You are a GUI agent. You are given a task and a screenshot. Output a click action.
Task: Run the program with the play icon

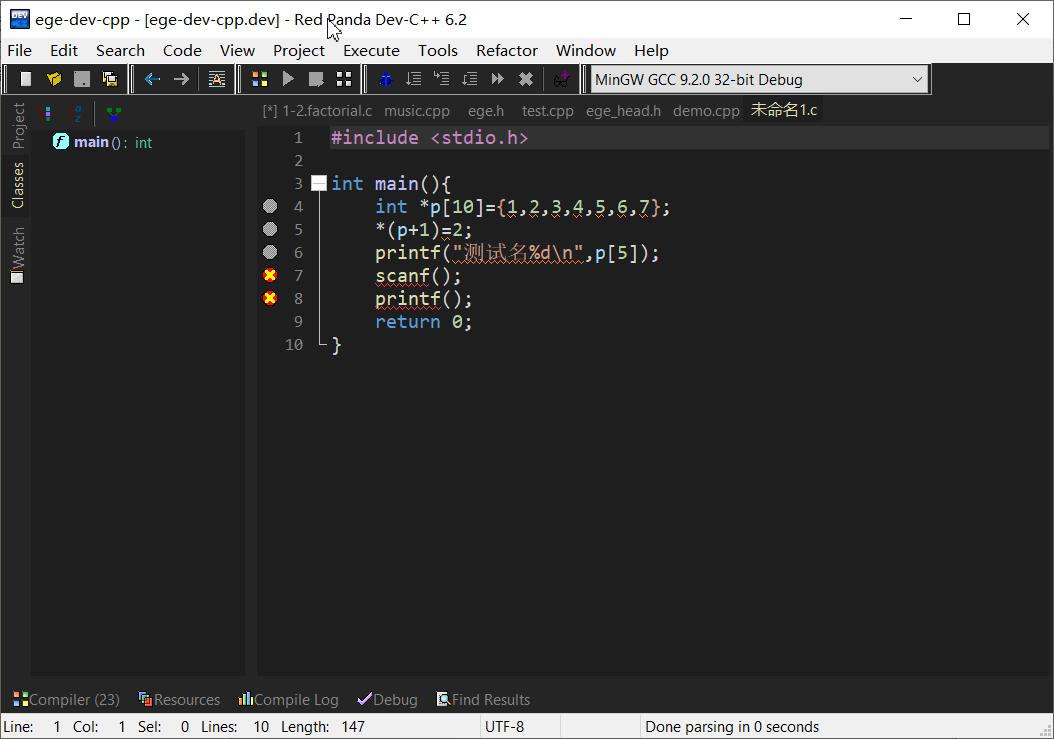(x=288, y=79)
